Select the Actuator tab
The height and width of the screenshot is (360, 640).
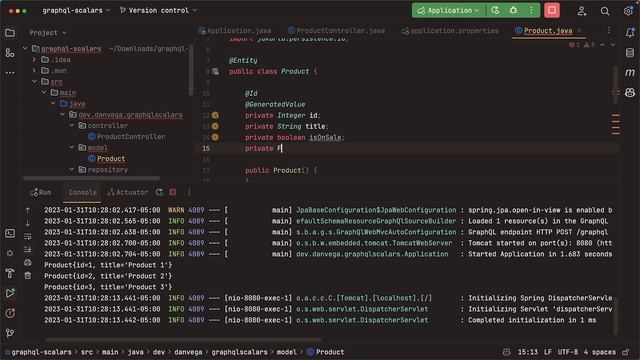128,192
